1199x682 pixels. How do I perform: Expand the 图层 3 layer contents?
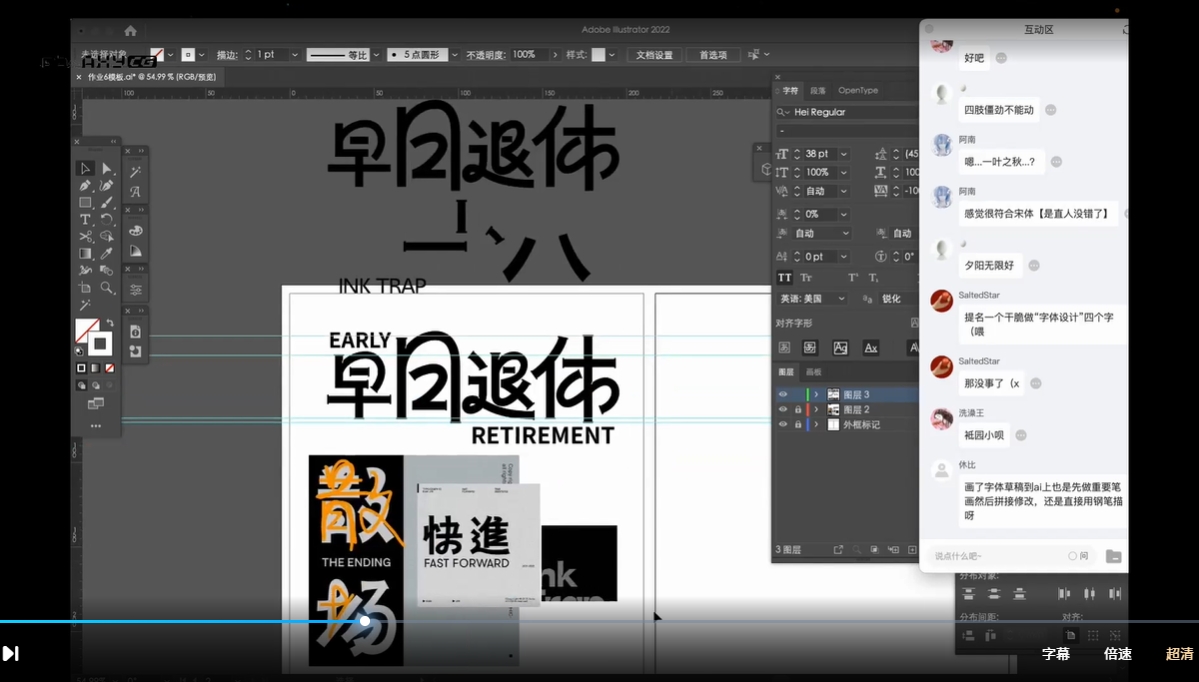pos(816,395)
